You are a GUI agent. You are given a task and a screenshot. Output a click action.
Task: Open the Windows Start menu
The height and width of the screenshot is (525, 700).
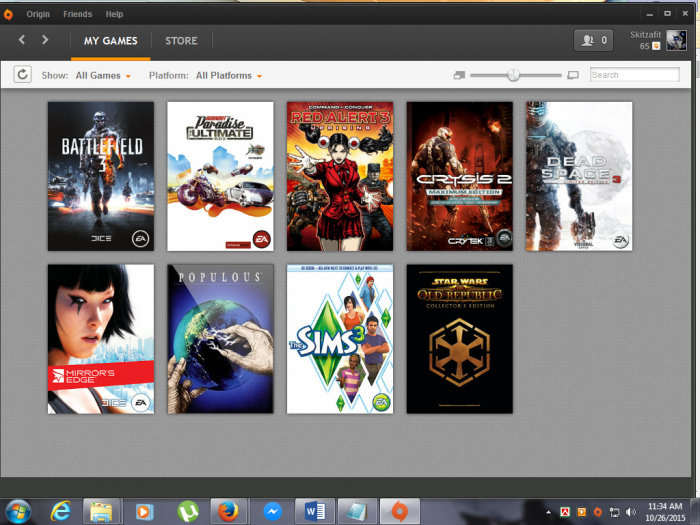[x=18, y=512]
